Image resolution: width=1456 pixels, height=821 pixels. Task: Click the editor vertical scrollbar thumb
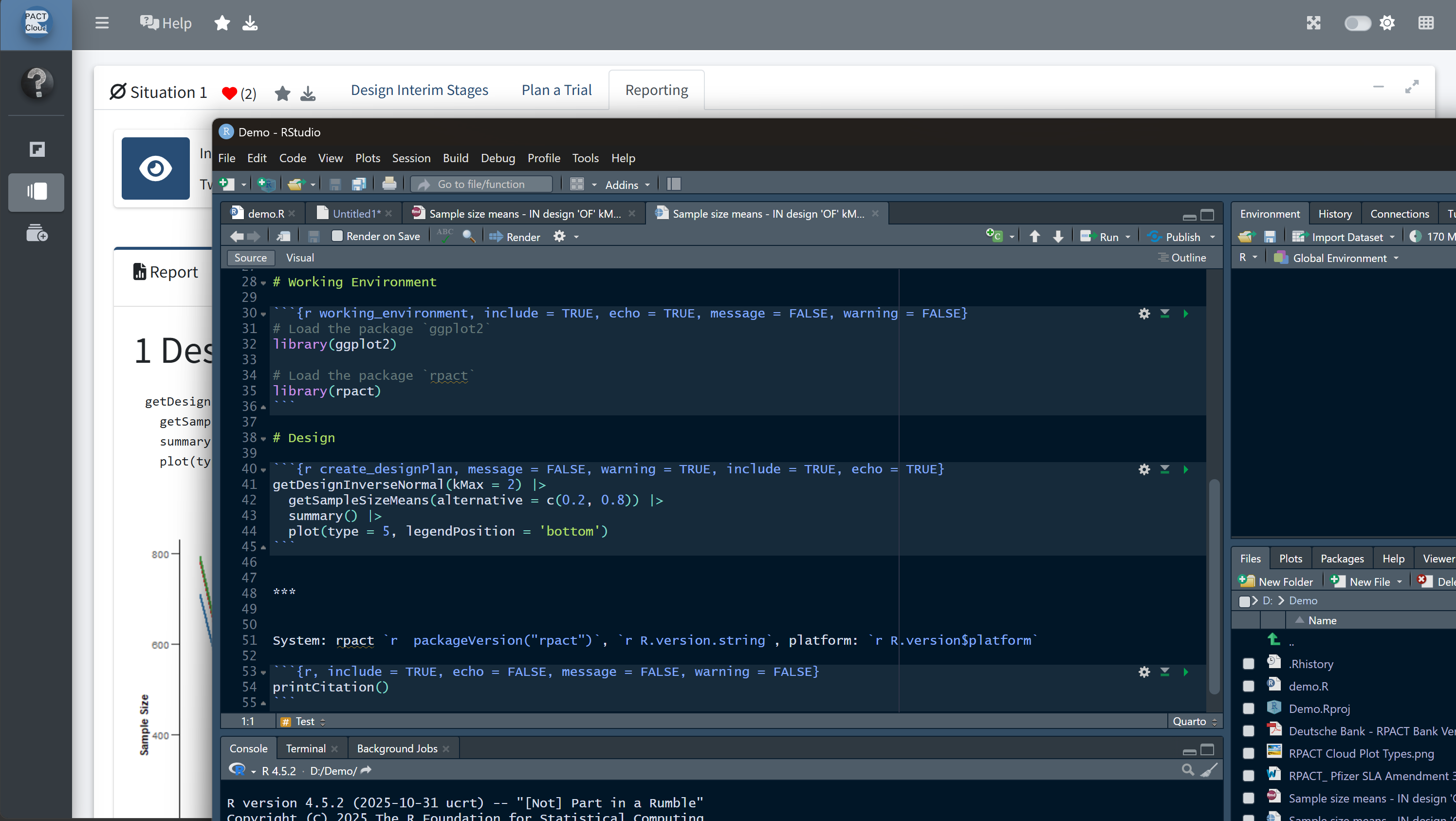click(1214, 586)
